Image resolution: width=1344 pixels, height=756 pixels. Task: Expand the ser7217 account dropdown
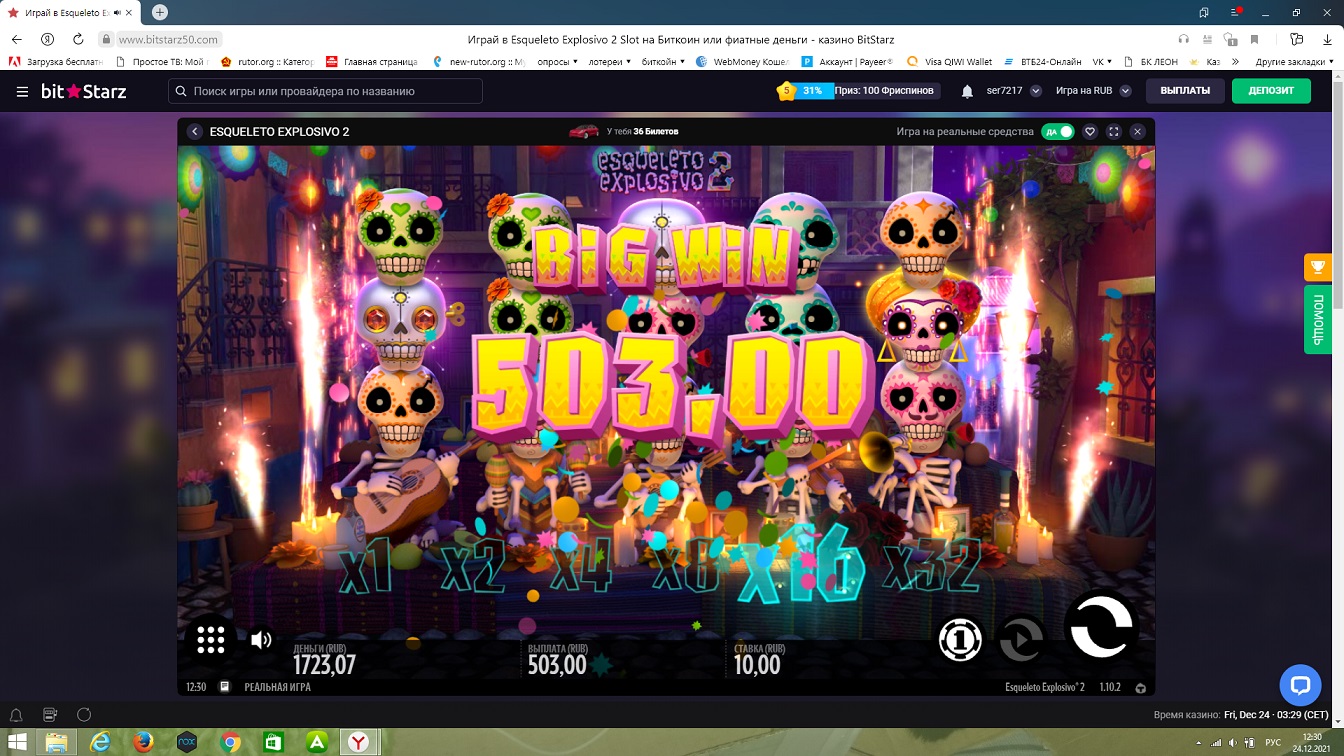(x=1013, y=91)
